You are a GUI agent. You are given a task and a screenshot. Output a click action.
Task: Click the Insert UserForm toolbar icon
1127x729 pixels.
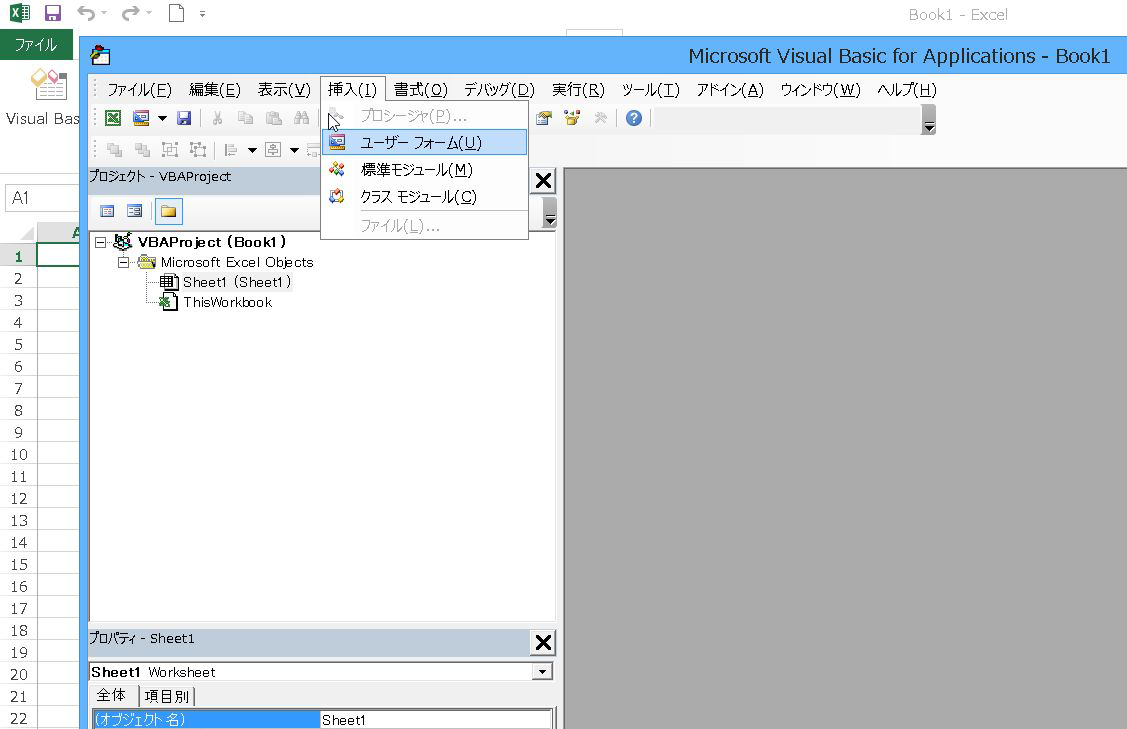click(x=141, y=118)
